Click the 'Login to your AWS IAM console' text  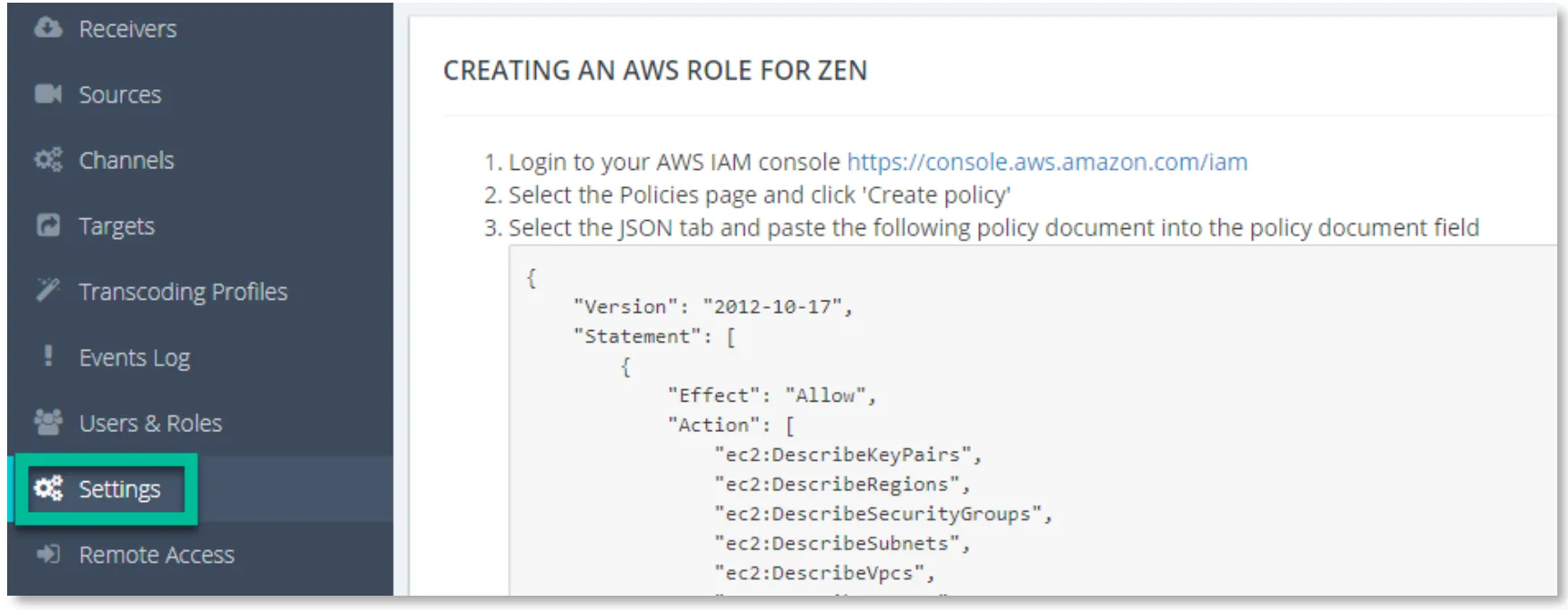coord(675,162)
